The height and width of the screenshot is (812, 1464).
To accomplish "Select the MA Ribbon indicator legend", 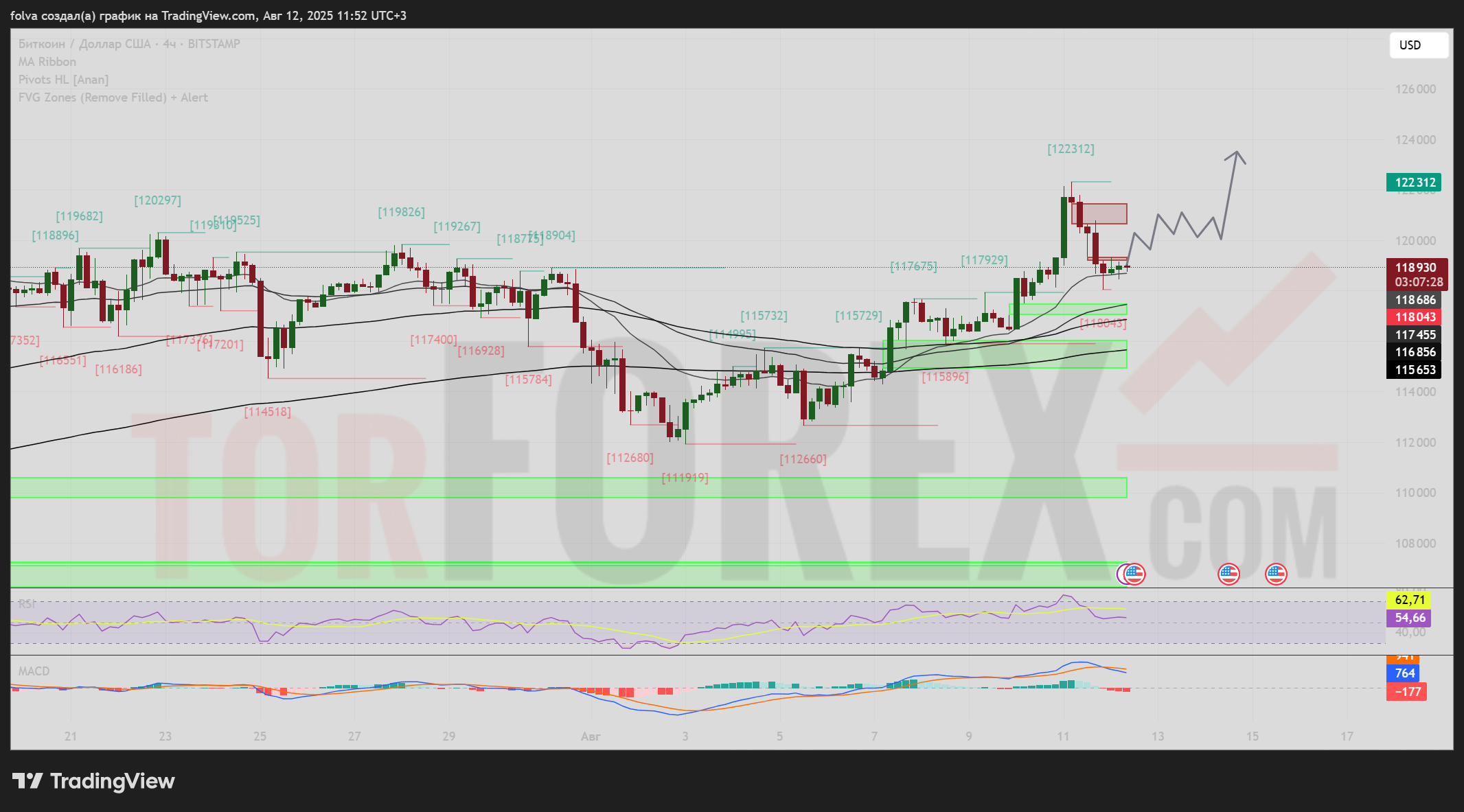I will (x=47, y=62).
